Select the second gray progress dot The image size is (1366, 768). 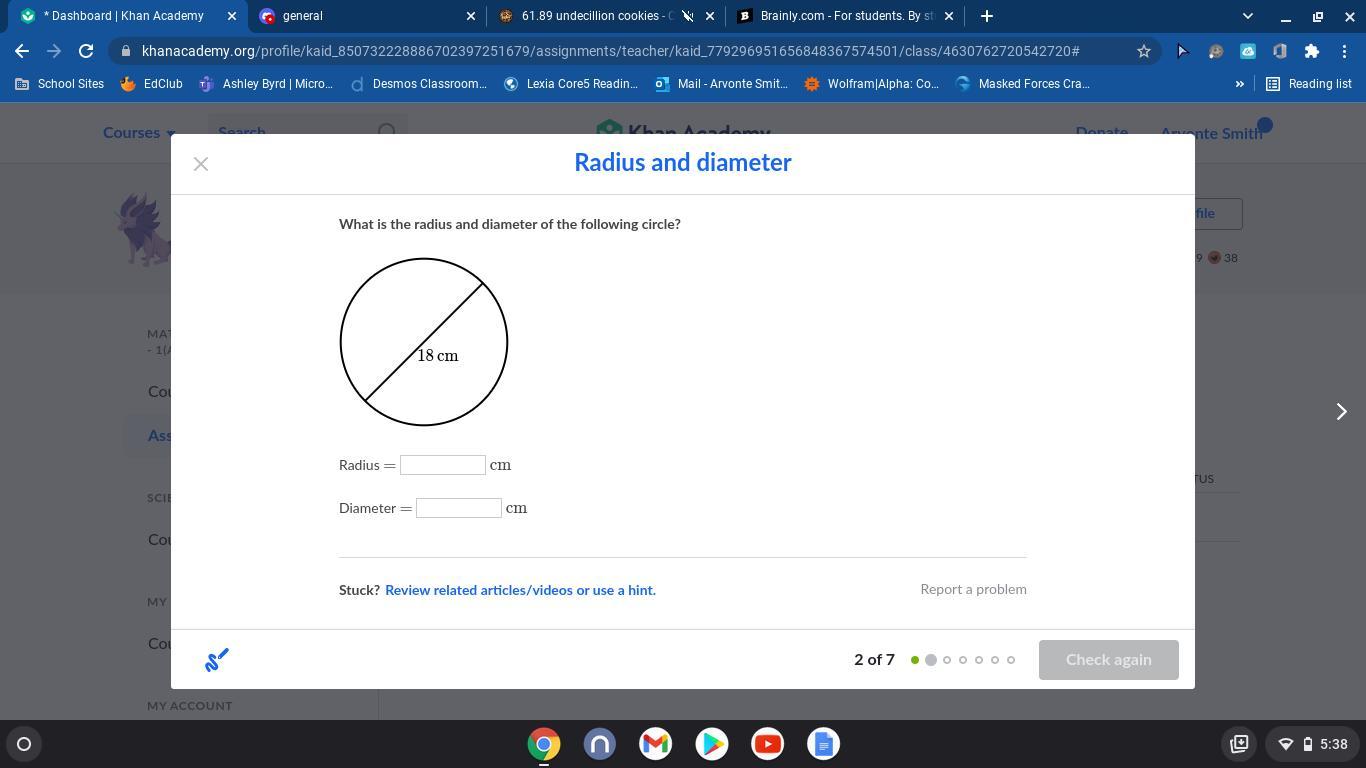[931, 660]
